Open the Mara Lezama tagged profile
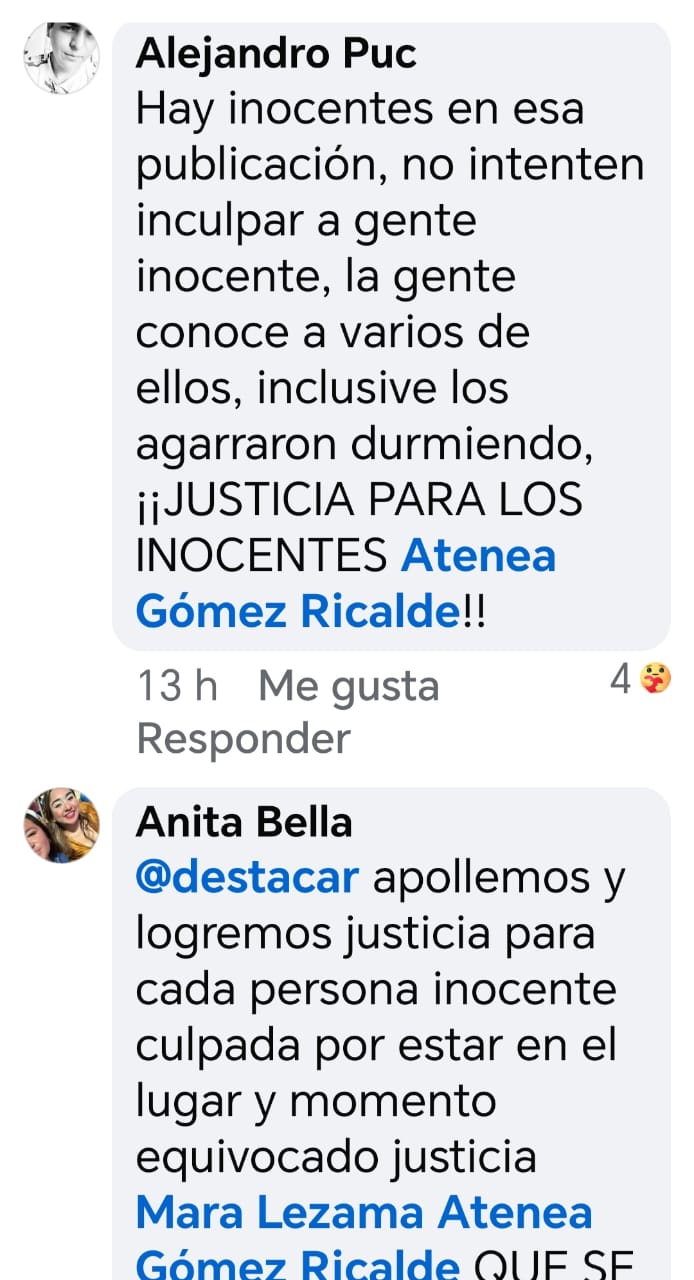This screenshot has height=1280, width=694. [282, 1213]
